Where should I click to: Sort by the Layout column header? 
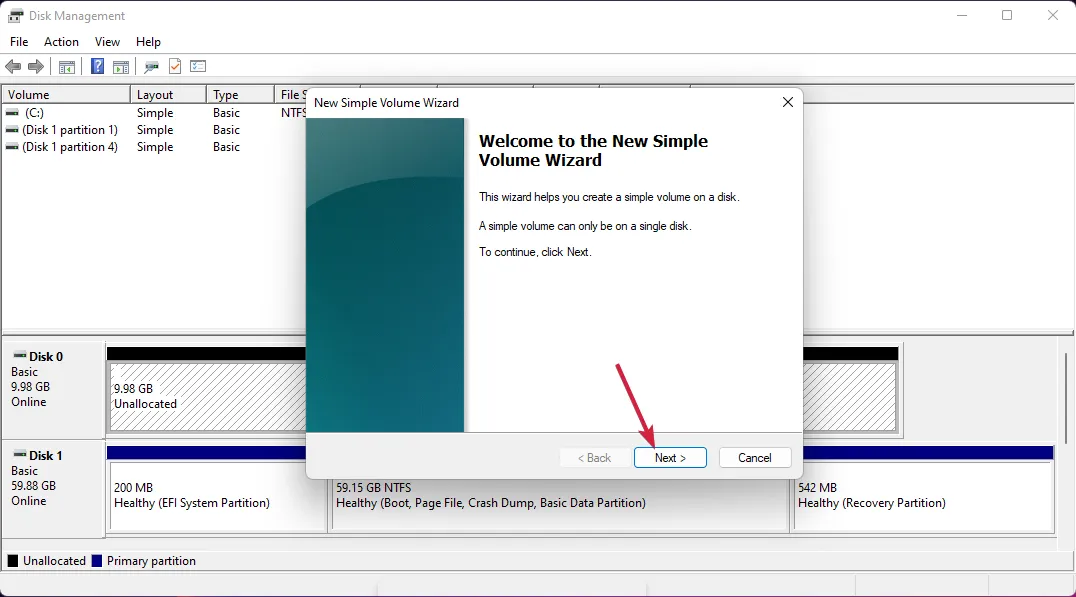click(x=168, y=95)
